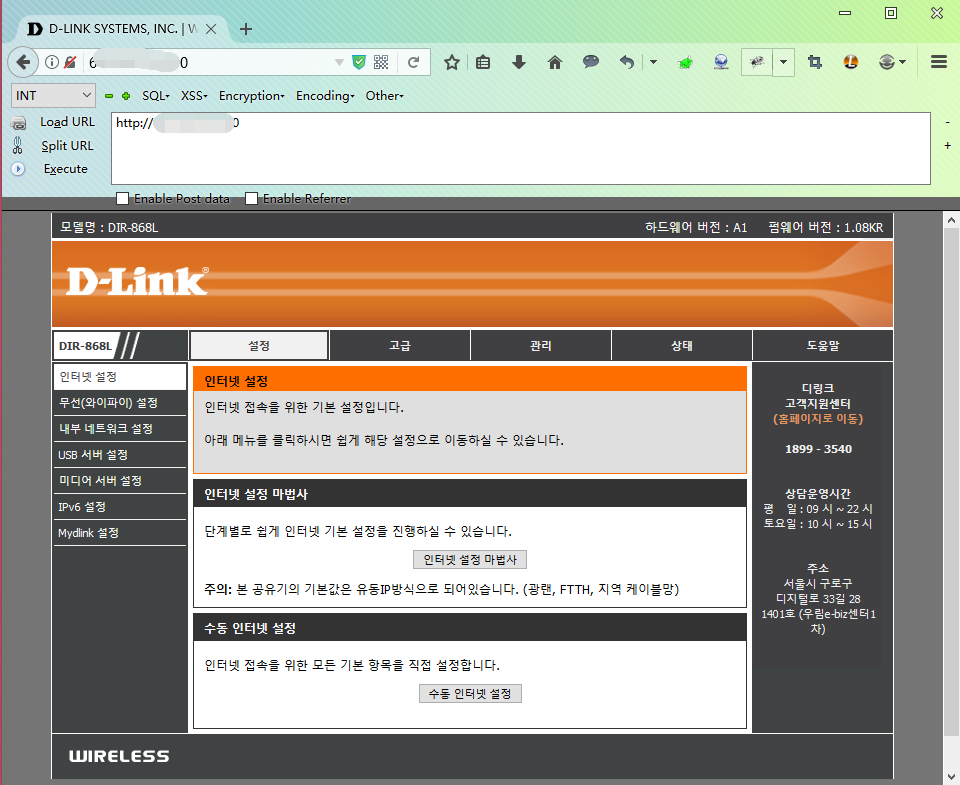Click page scrollbar down arrow
960x785 pixels.
pos(951,776)
